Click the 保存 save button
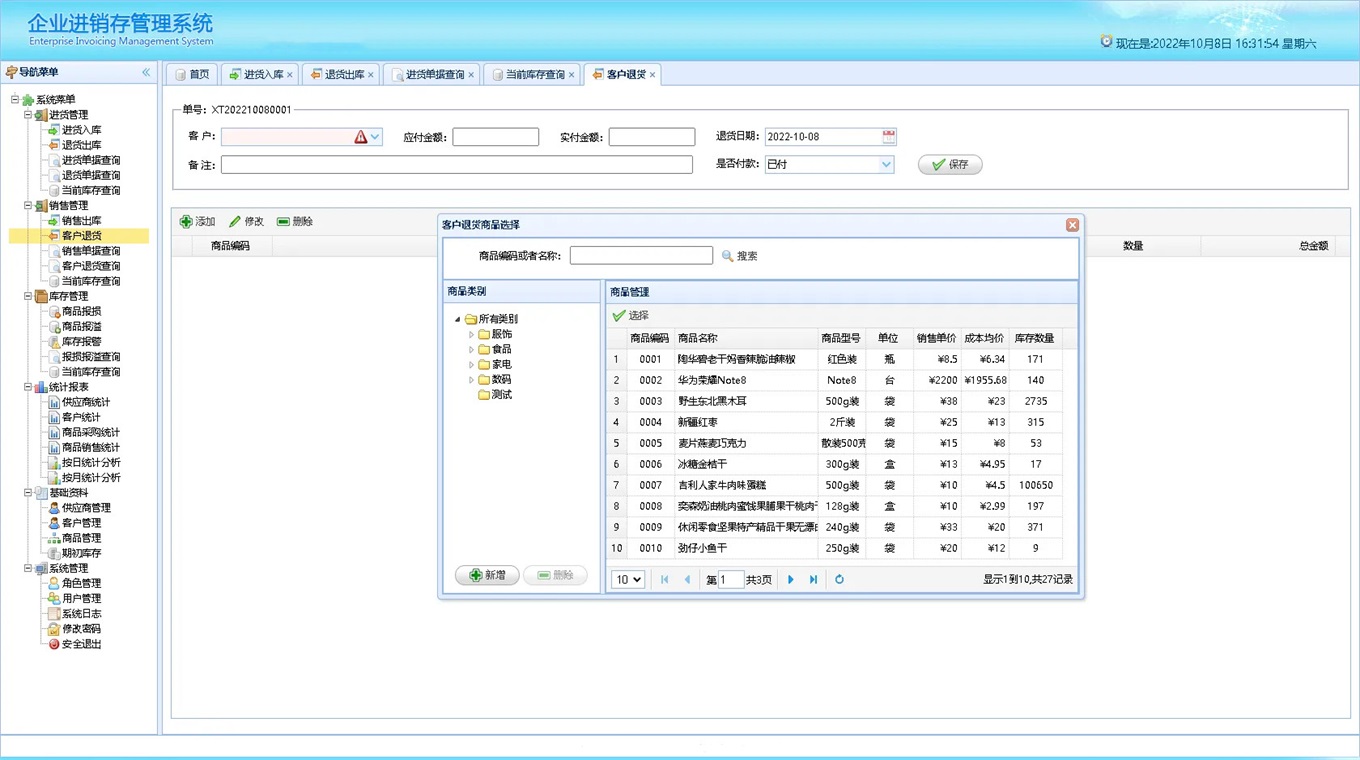This screenshot has width=1360, height=760. (x=950, y=164)
